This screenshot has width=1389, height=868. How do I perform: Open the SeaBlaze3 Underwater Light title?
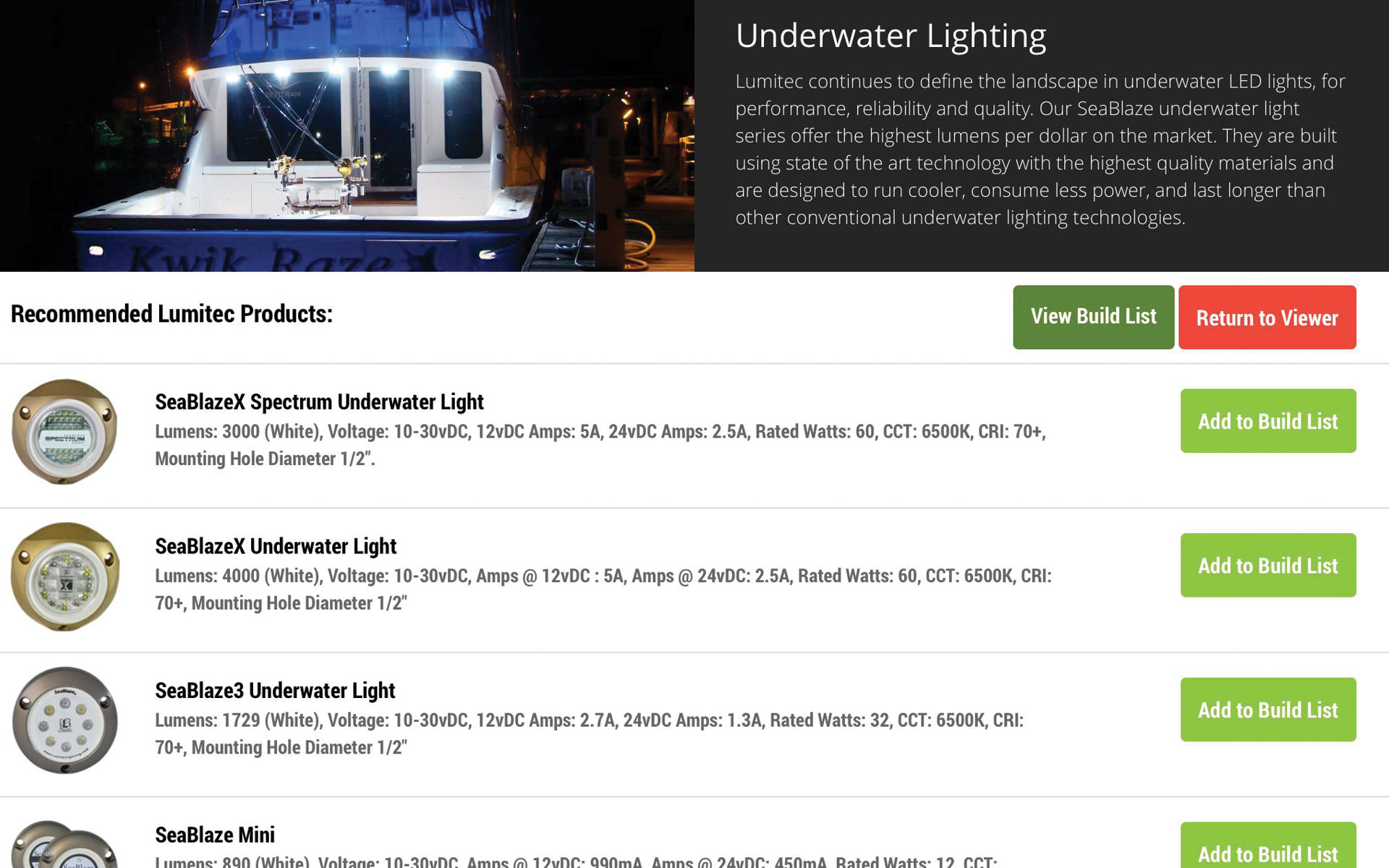click(x=275, y=691)
